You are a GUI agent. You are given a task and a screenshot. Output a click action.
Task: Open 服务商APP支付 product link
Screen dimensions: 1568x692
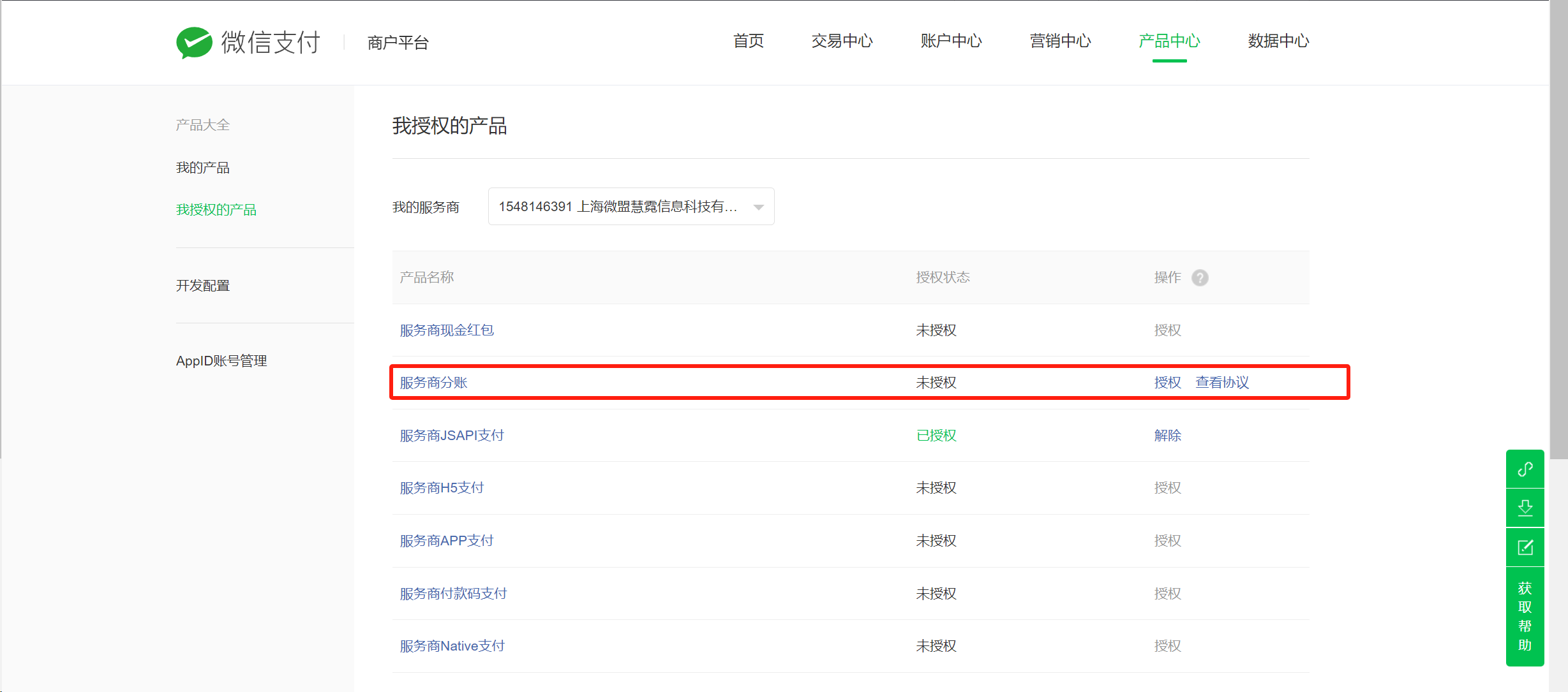[x=447, y=541]
